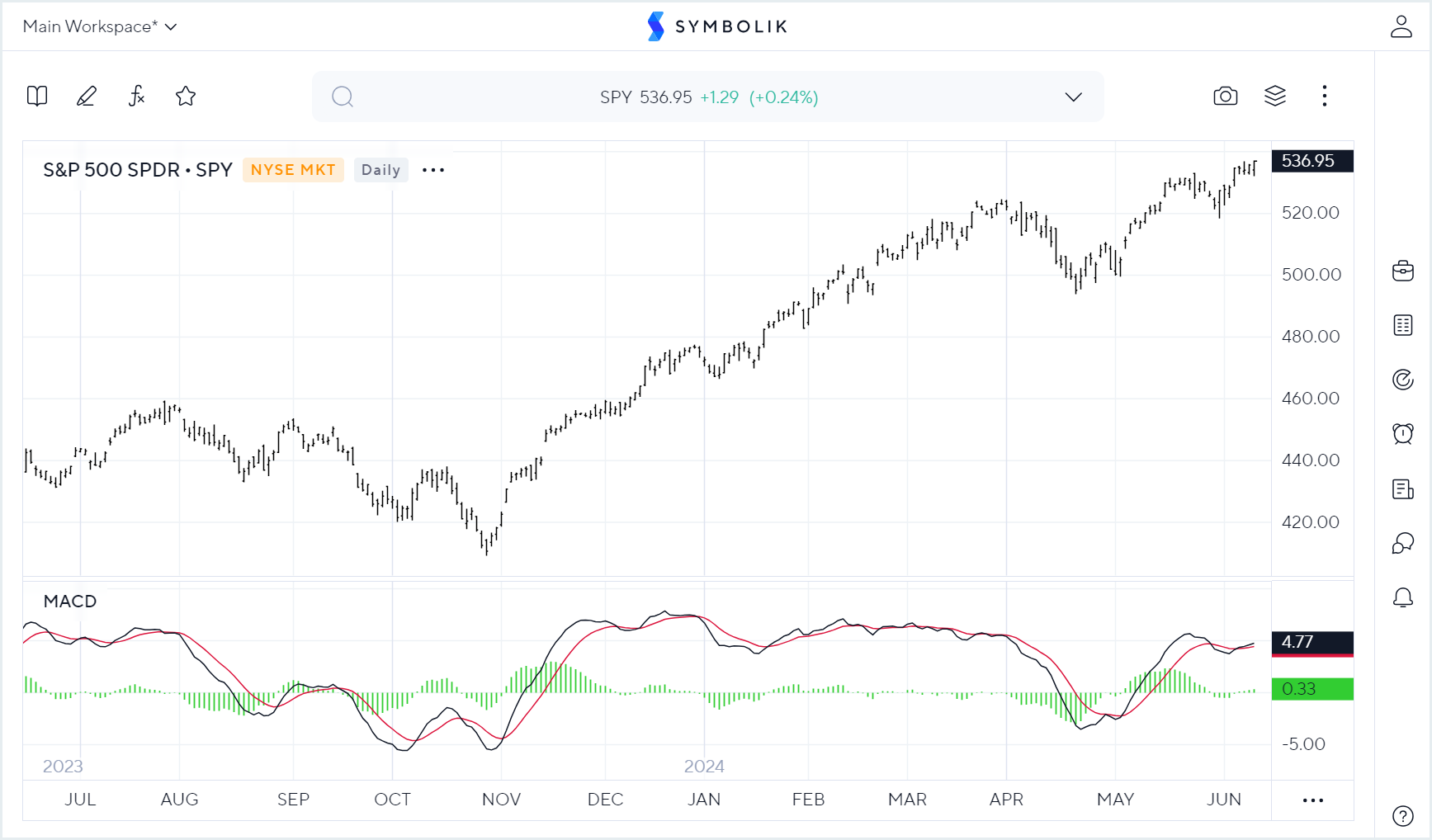Viewport: 1432px width, 840px height.
Task: Open the book reference icon
Action: click(x=37, y=97)
